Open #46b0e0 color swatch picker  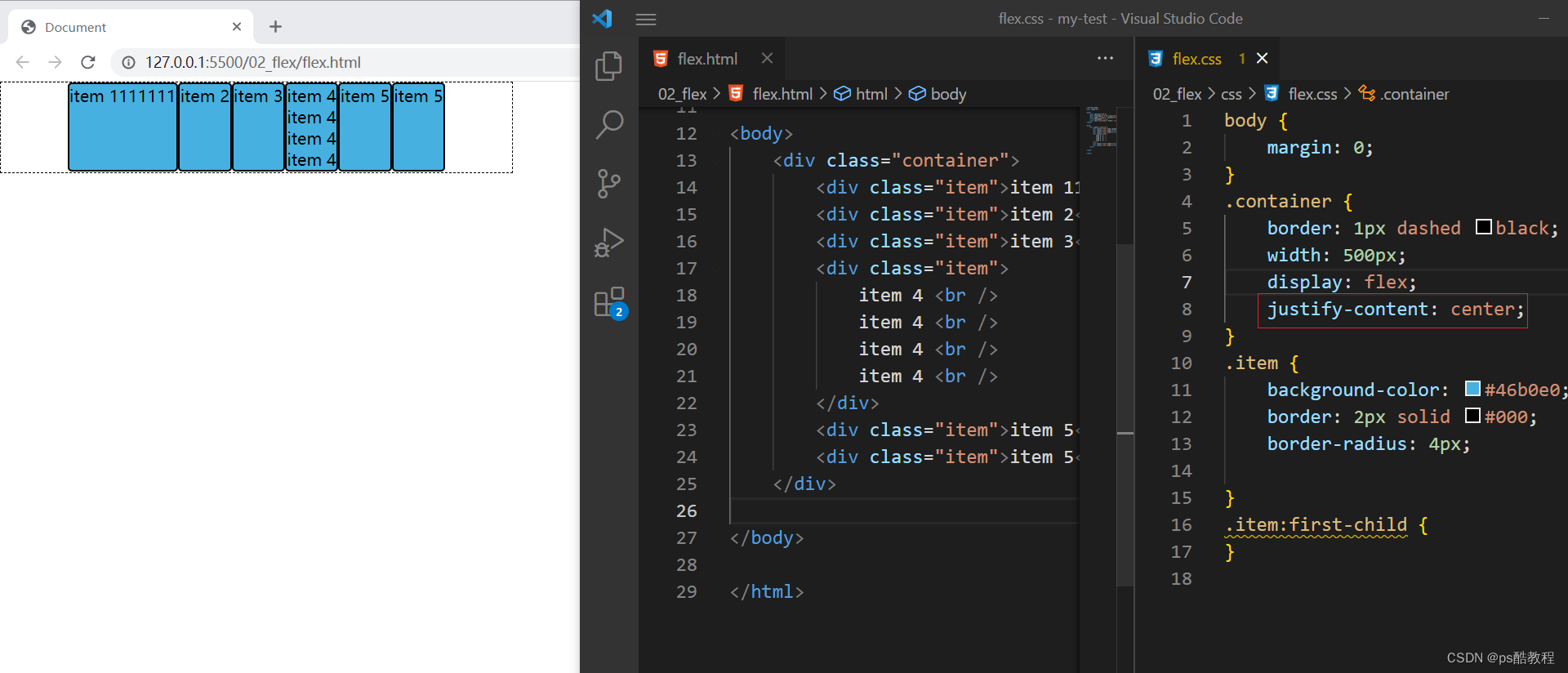pos(1472,389)
